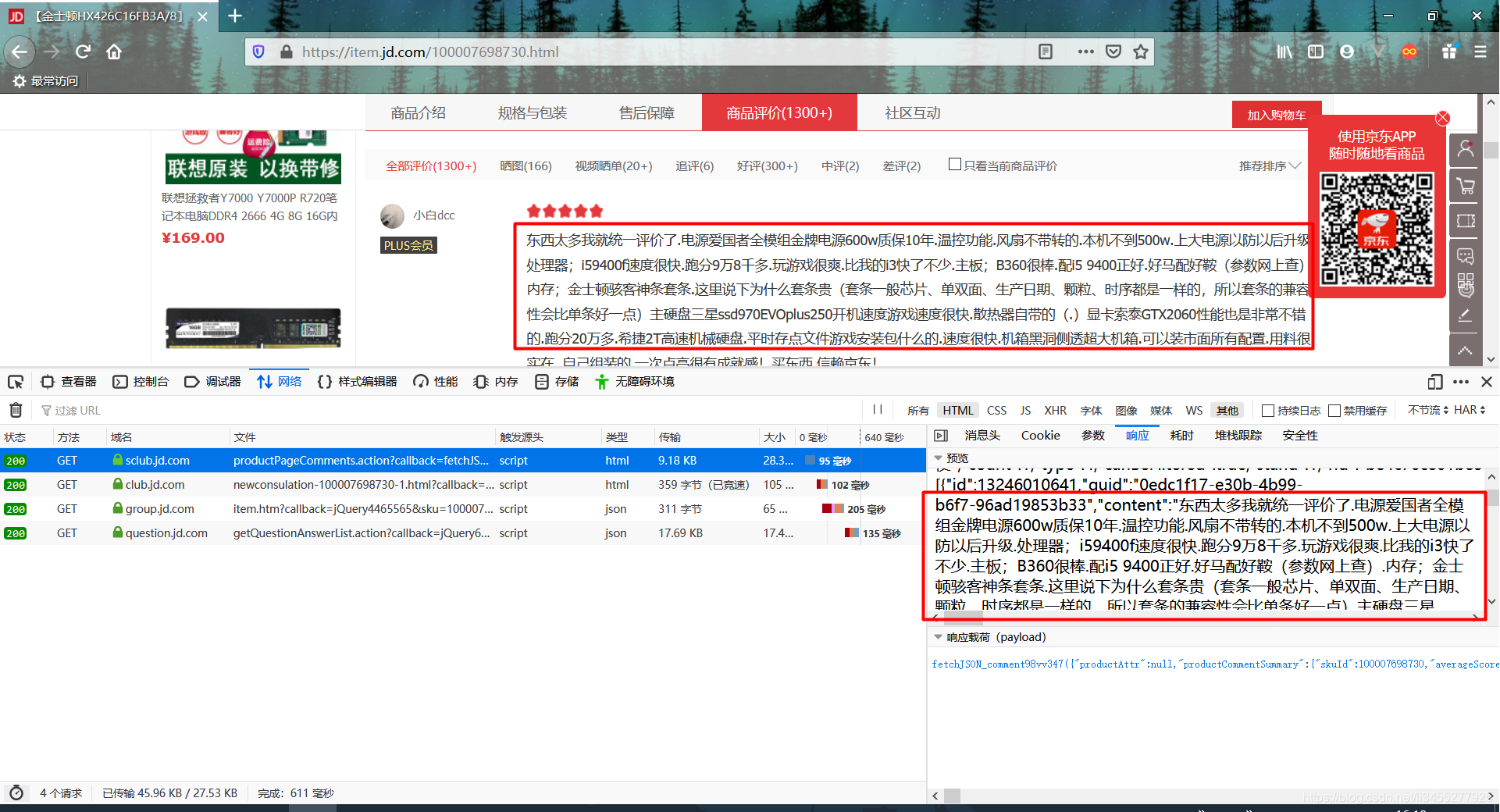Open 不节流 throttling dropdown

coord(1428,410)
